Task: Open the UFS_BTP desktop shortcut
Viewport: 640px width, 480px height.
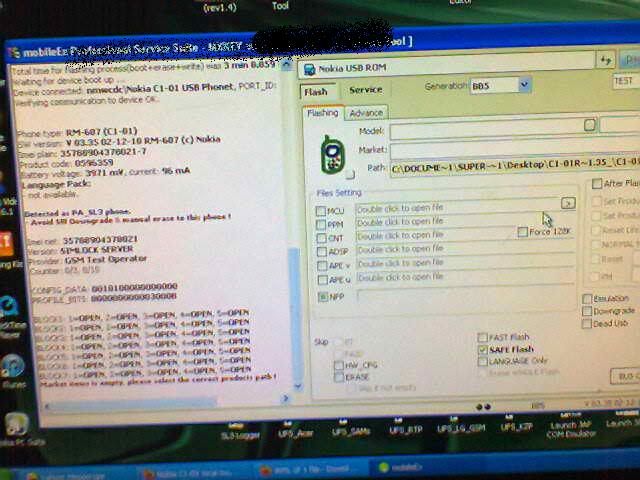Action: coord(405,427)
